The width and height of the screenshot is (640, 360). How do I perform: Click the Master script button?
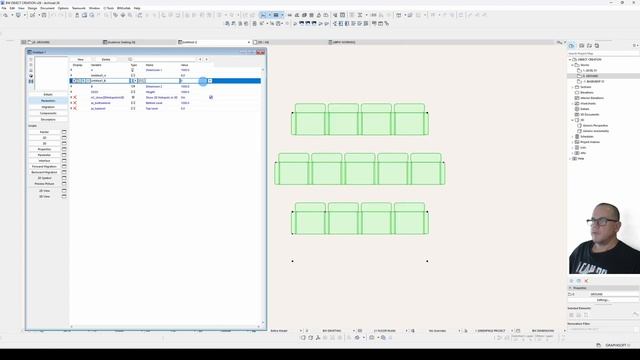[x=44, y=132]
